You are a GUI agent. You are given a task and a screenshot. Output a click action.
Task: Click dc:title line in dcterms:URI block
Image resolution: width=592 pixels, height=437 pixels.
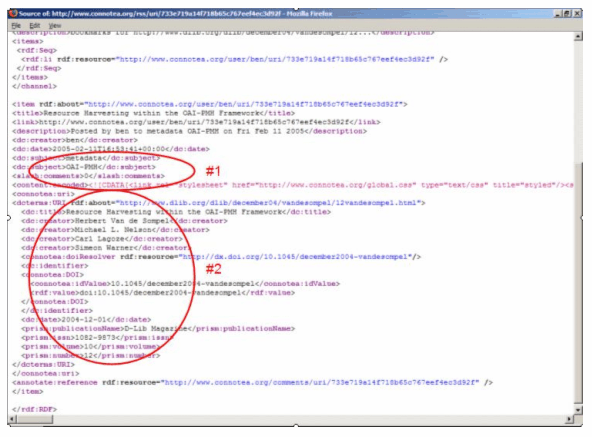click(176, 212)
